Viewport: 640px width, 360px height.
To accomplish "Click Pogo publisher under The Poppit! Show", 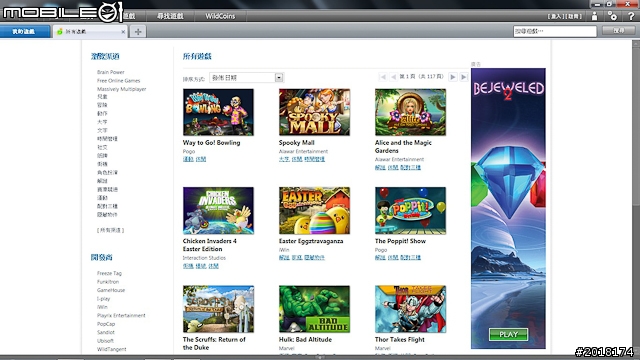I will coord(381,250).
